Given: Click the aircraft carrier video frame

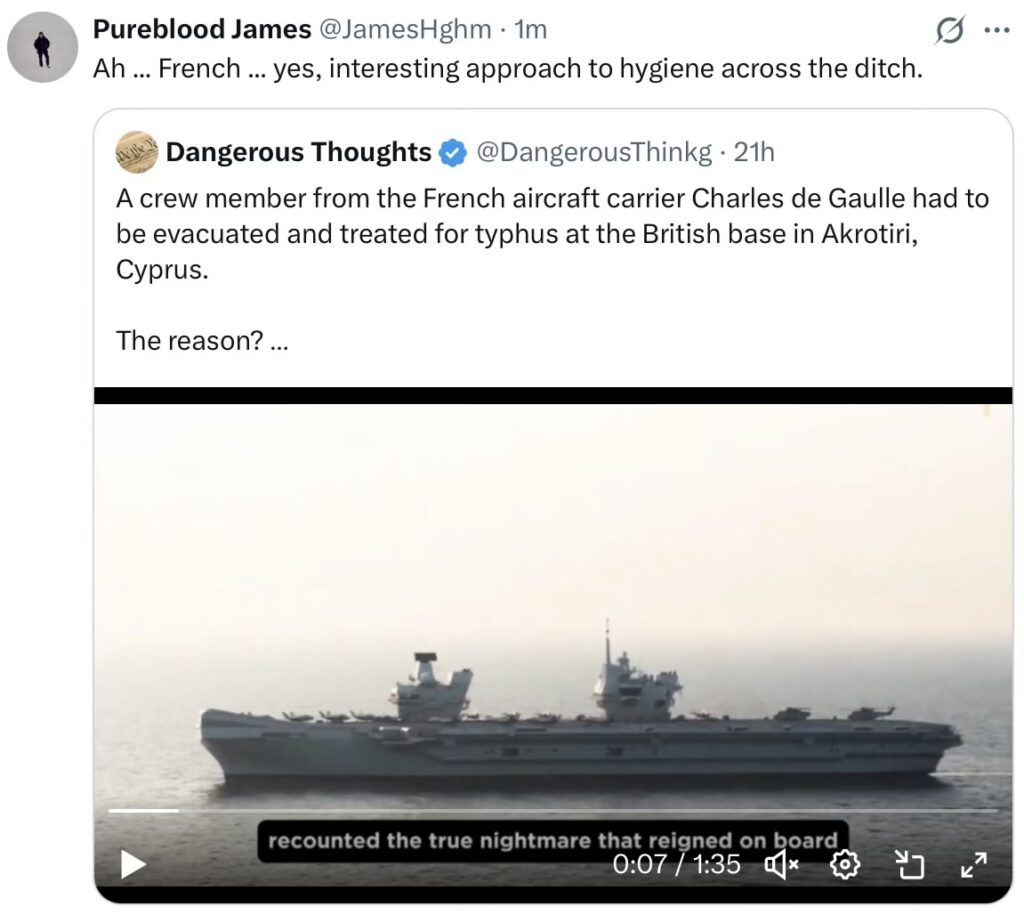Looking at the screenshot, I should pos(552,600).
